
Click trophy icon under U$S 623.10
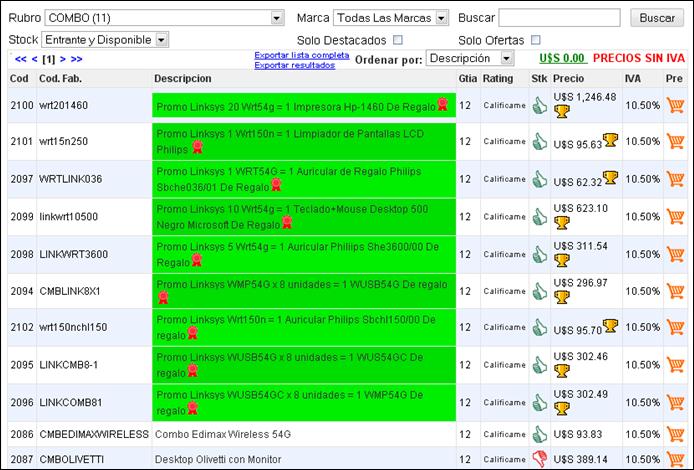click(x=562, y=223)
